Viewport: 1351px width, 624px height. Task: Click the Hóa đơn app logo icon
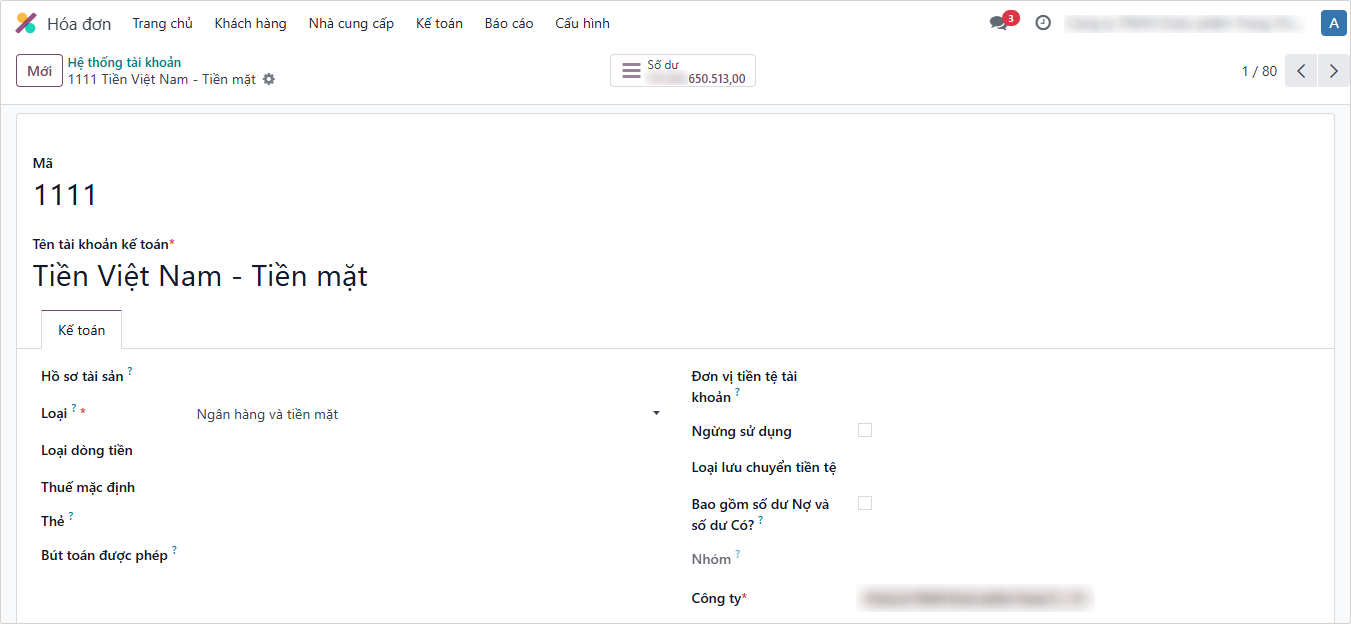pyautogui.click(x=26, y=23)
